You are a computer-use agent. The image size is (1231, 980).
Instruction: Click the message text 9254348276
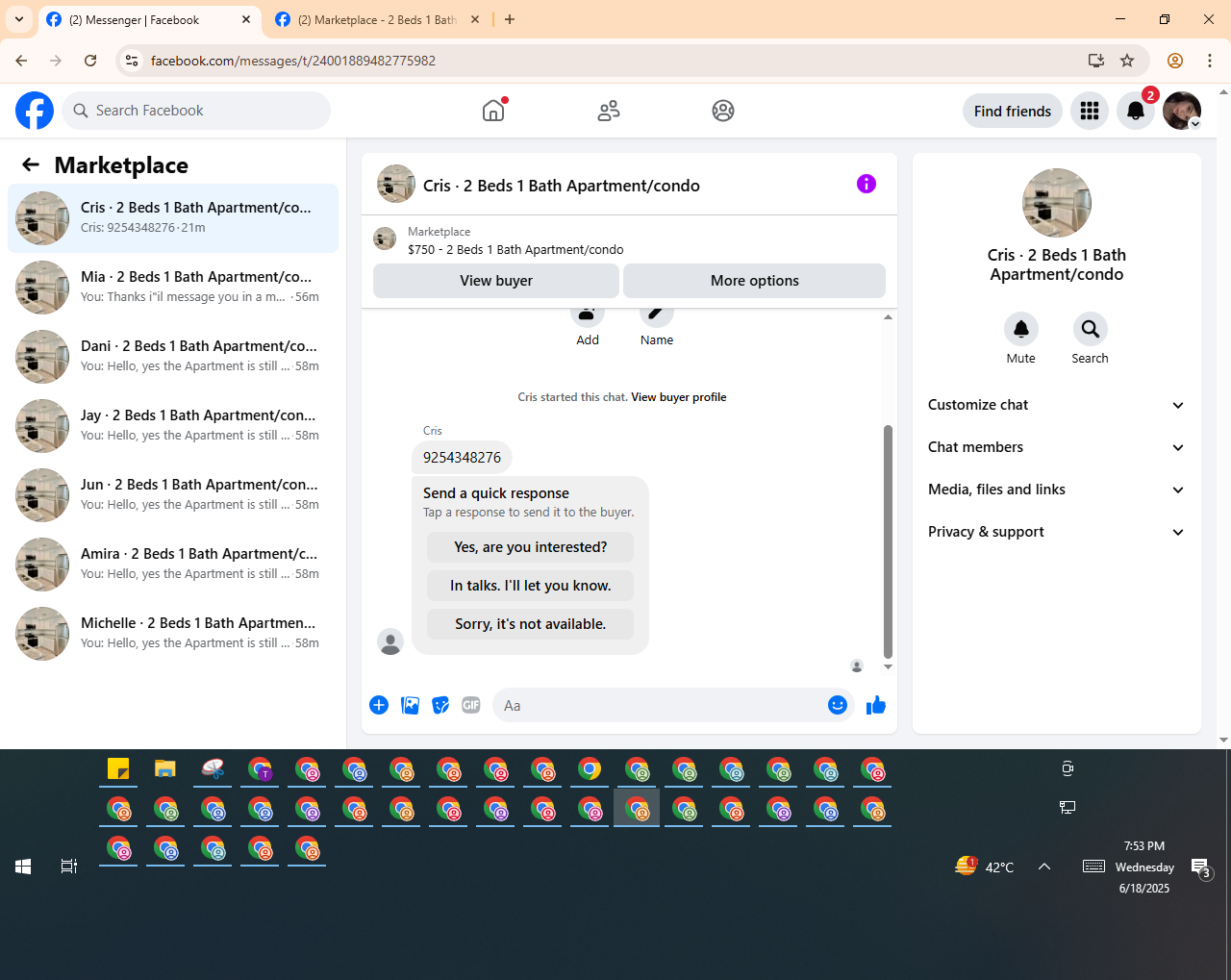click(463, 458)
